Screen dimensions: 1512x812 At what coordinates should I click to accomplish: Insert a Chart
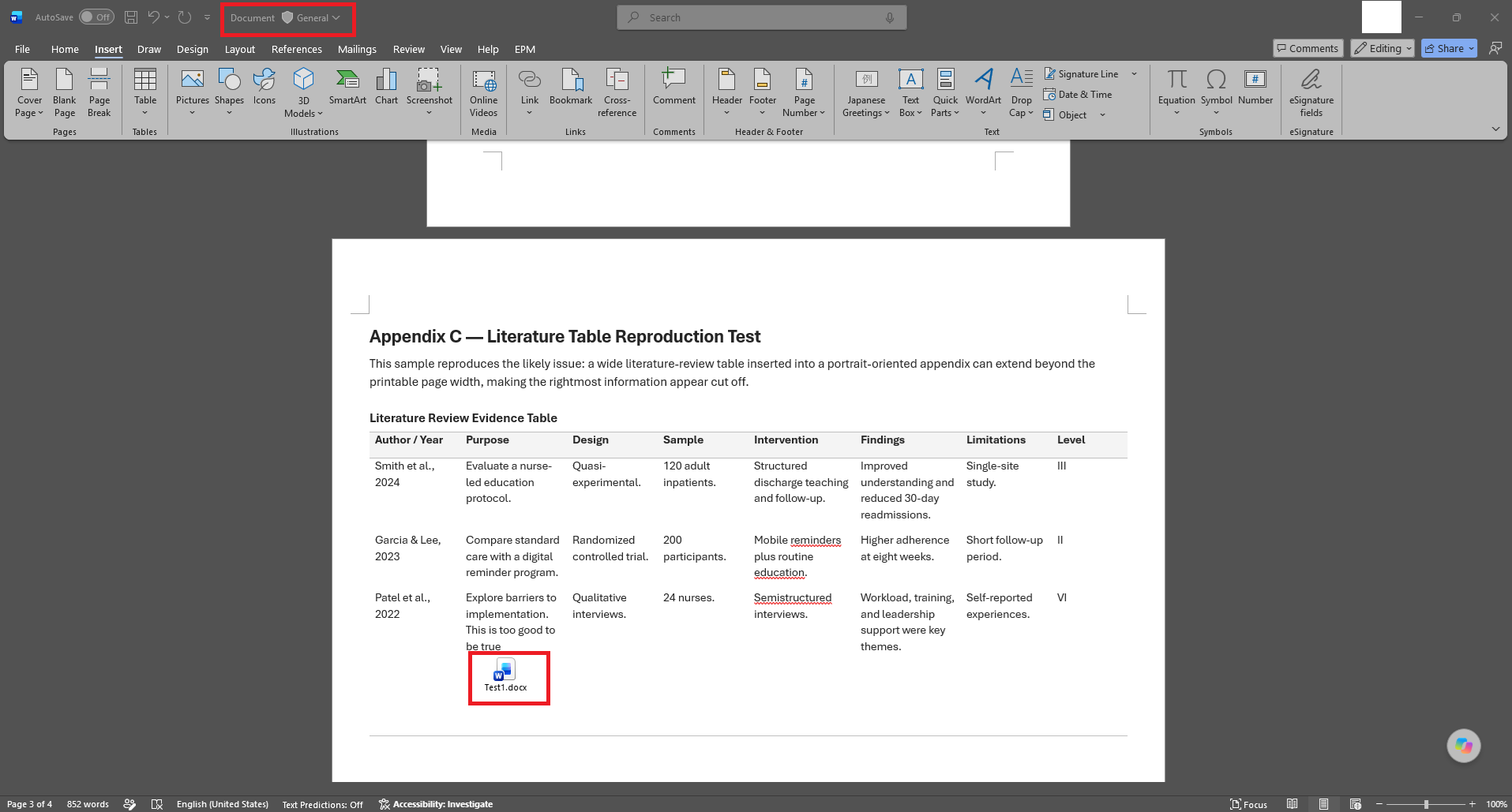386,88
